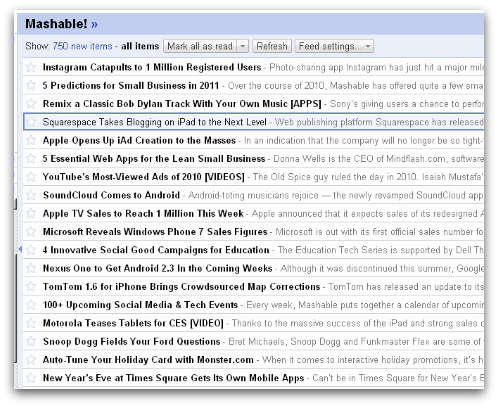
Task: Open 'Microsoft Reveals Windows Phone 7 Sales Figures'
Action: (155, 232)
